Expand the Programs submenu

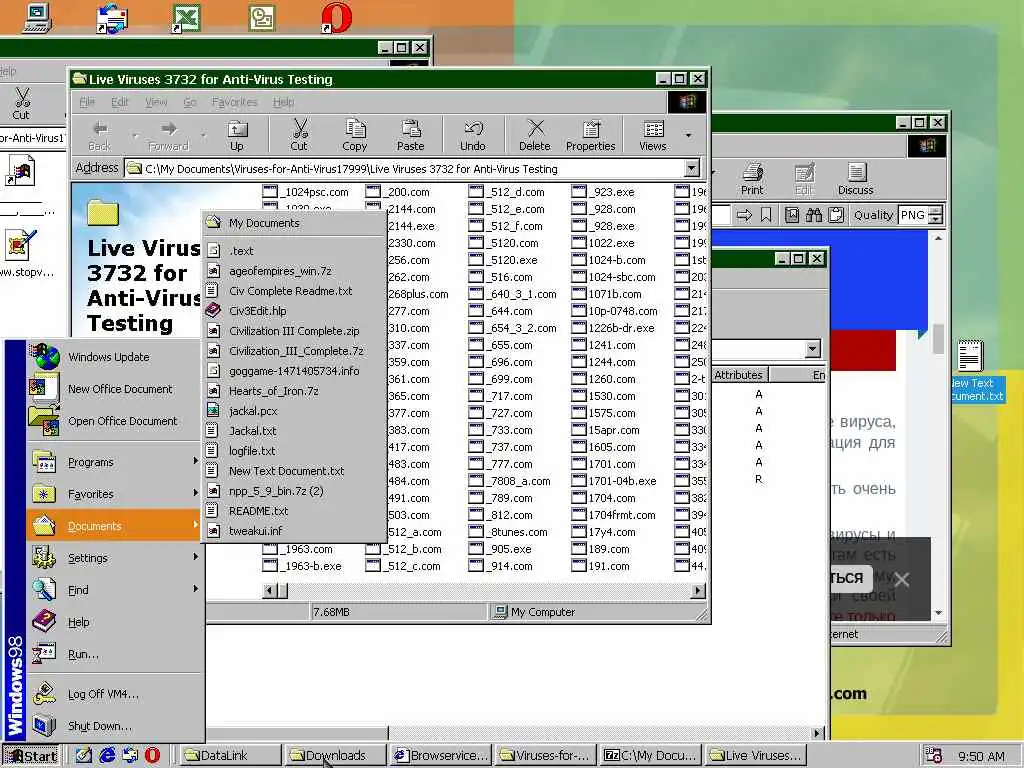(x=114, y=462)
